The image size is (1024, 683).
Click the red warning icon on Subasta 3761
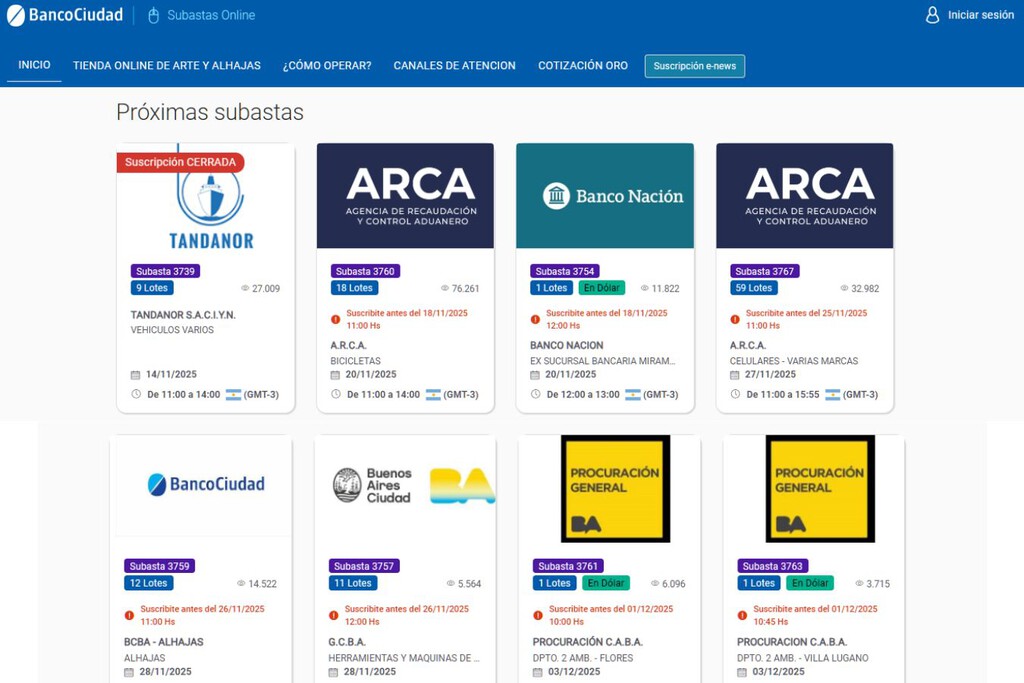pyautogui.click(x=538, y=615)
